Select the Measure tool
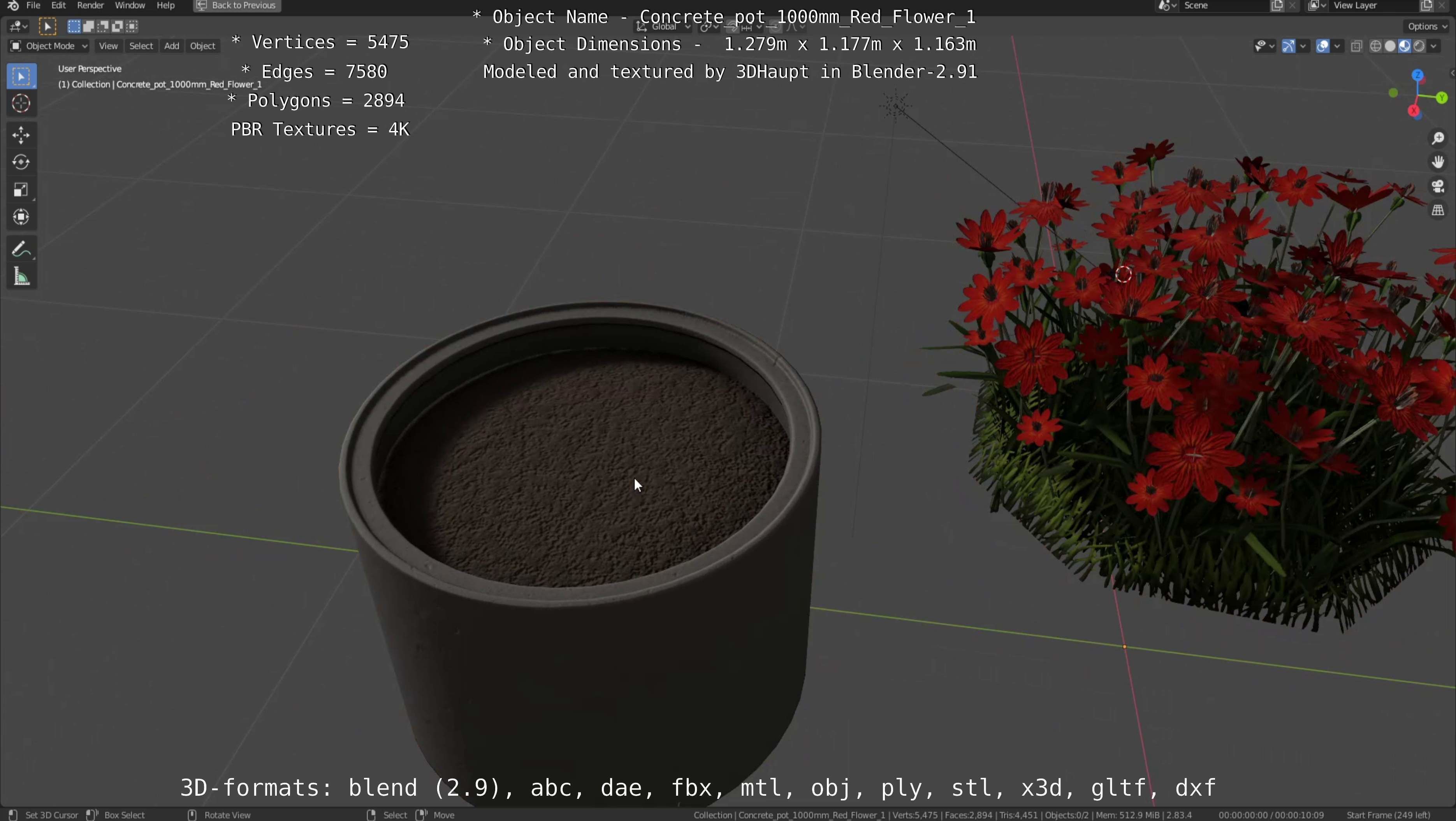 (21, 277)
